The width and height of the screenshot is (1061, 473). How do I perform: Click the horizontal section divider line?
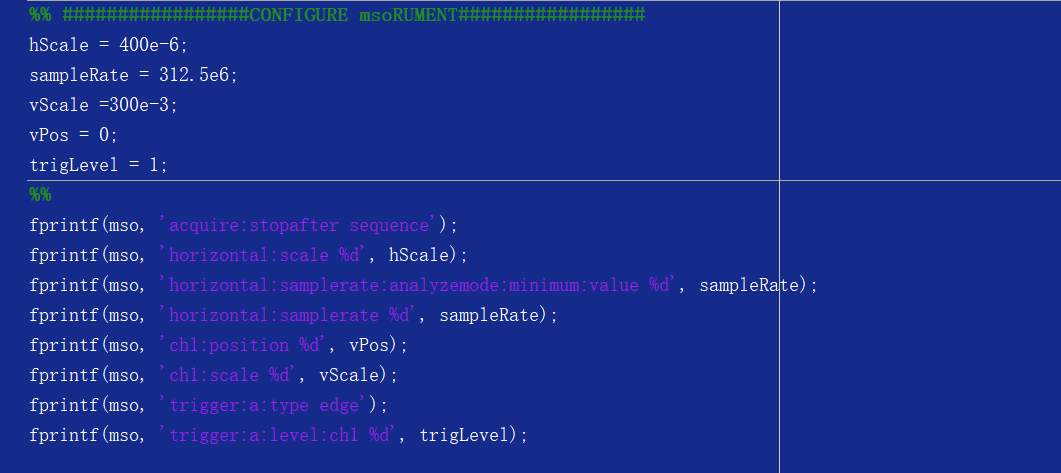click(544, 180)
